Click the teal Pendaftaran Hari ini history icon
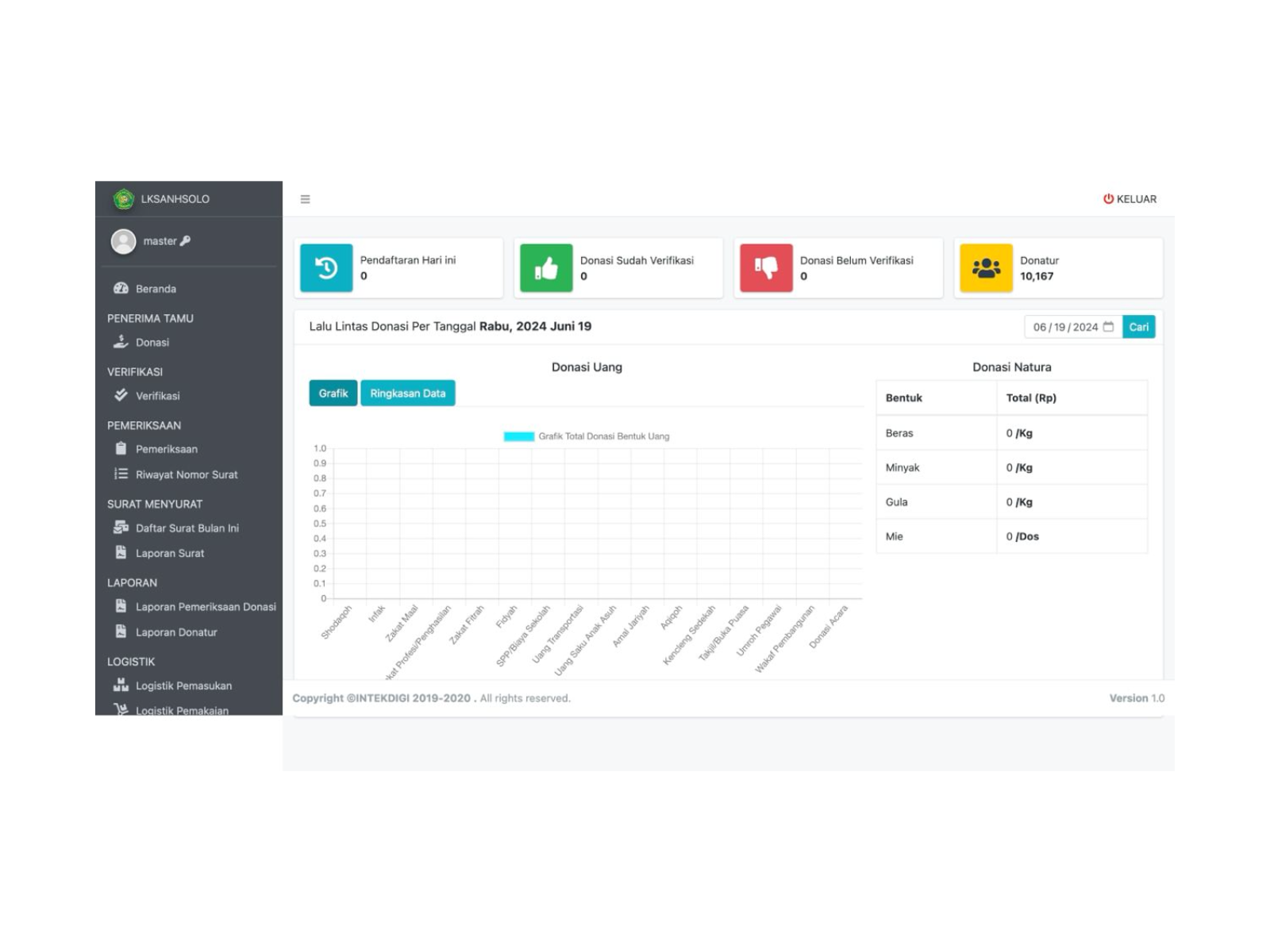Image resolution: width=1270 pixels, height=952 pixels. pos(326,268)
